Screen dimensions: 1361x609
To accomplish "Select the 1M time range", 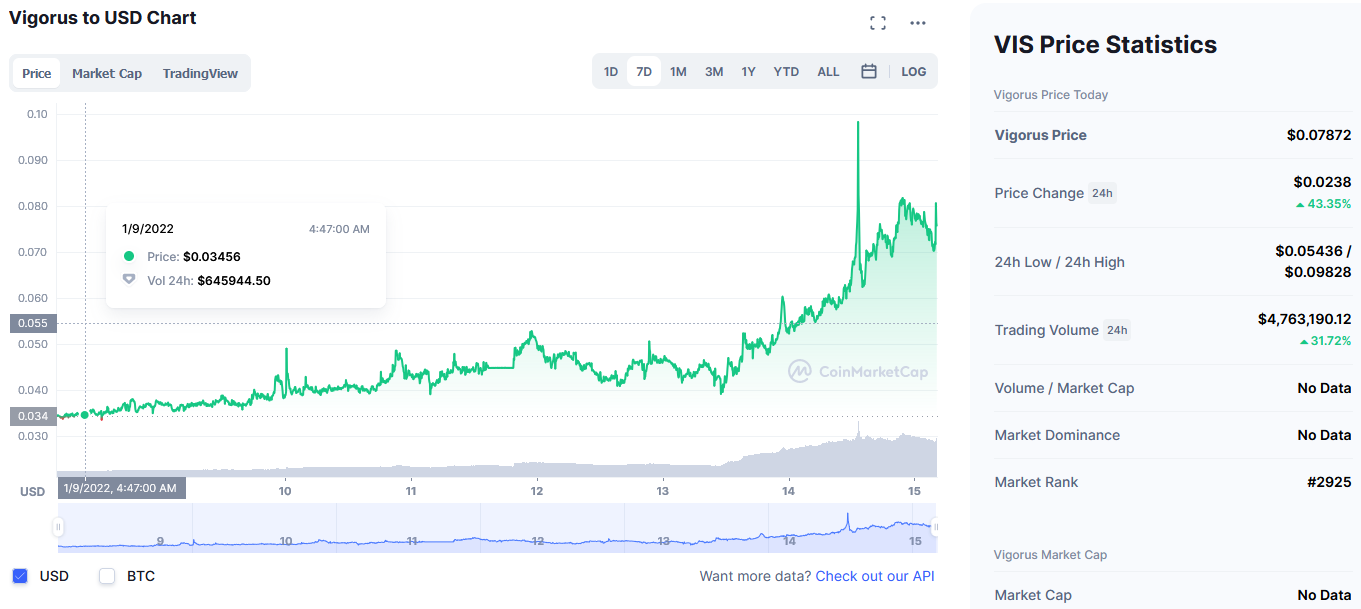I will tap(678, 72).
